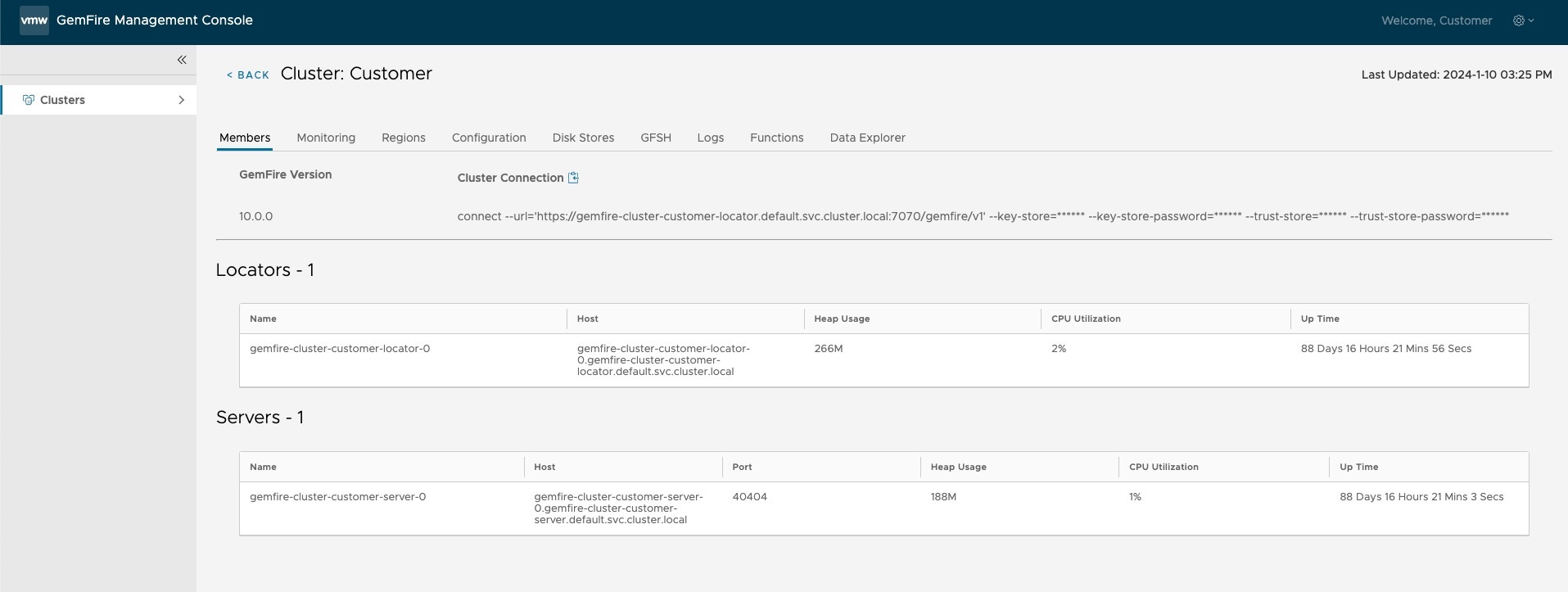Open the settings gear dropdown

[x=1524, y=20]
